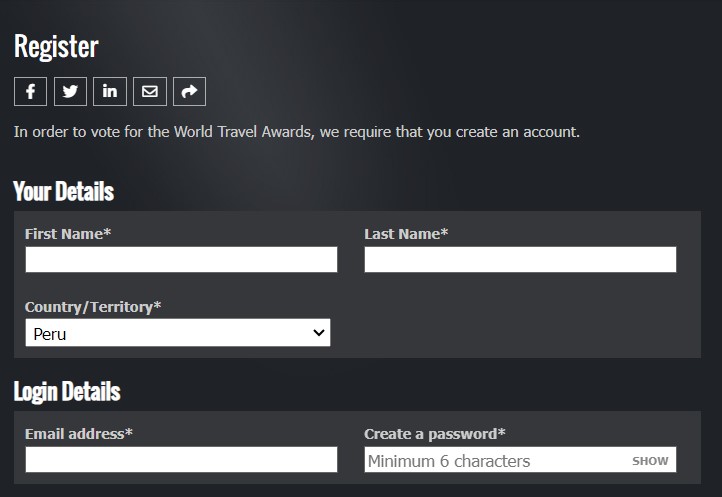
Task: Focus the First Name text box
Action: 181,260
